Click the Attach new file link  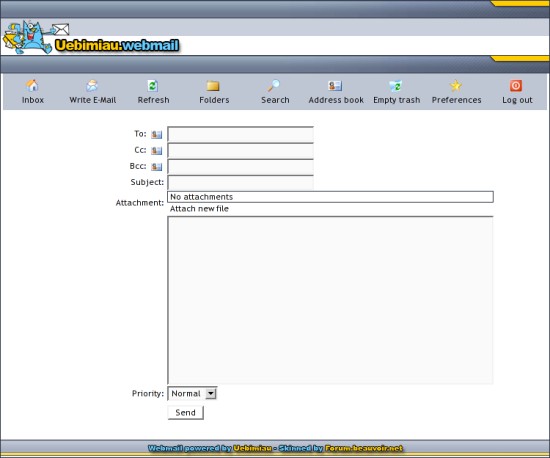pos(199,209)
